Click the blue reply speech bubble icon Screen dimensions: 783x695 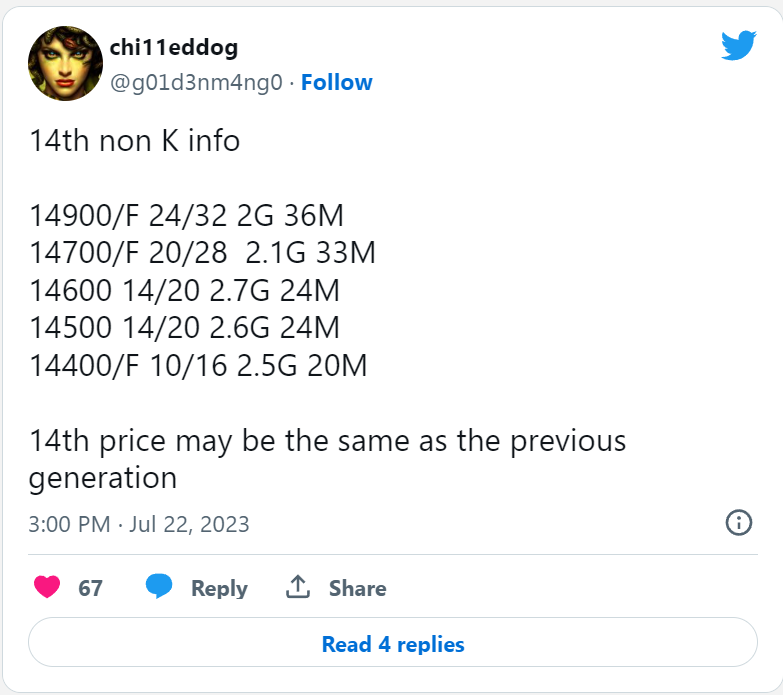[x=159, y=586]
